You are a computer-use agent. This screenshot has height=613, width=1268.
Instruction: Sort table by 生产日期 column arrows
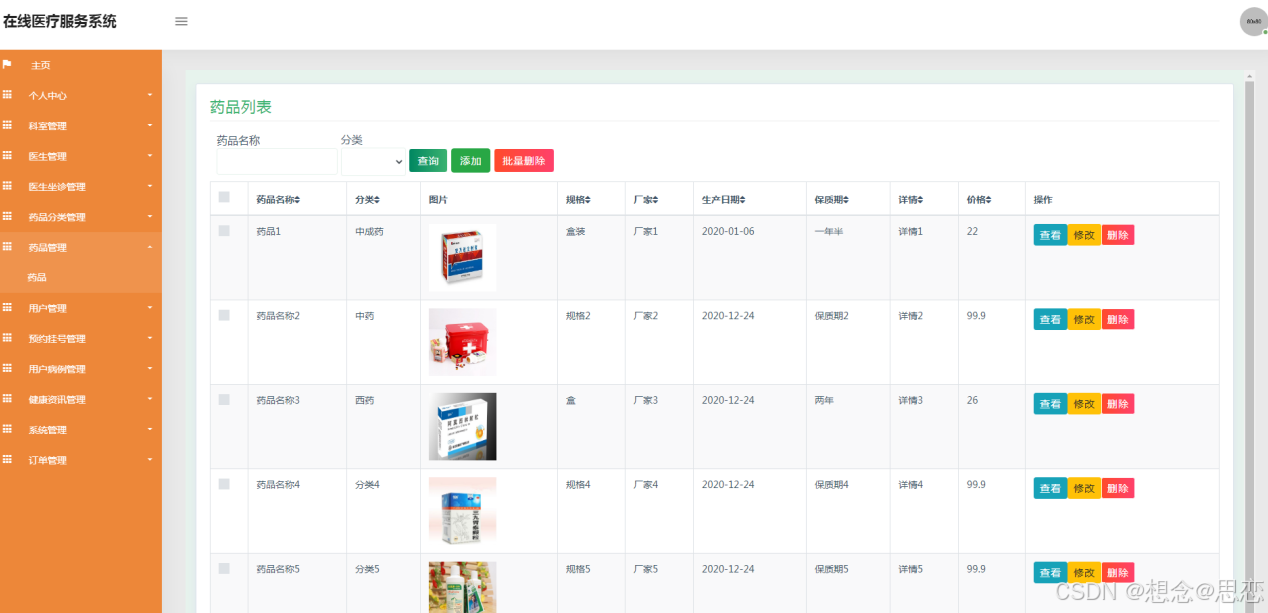742,200
